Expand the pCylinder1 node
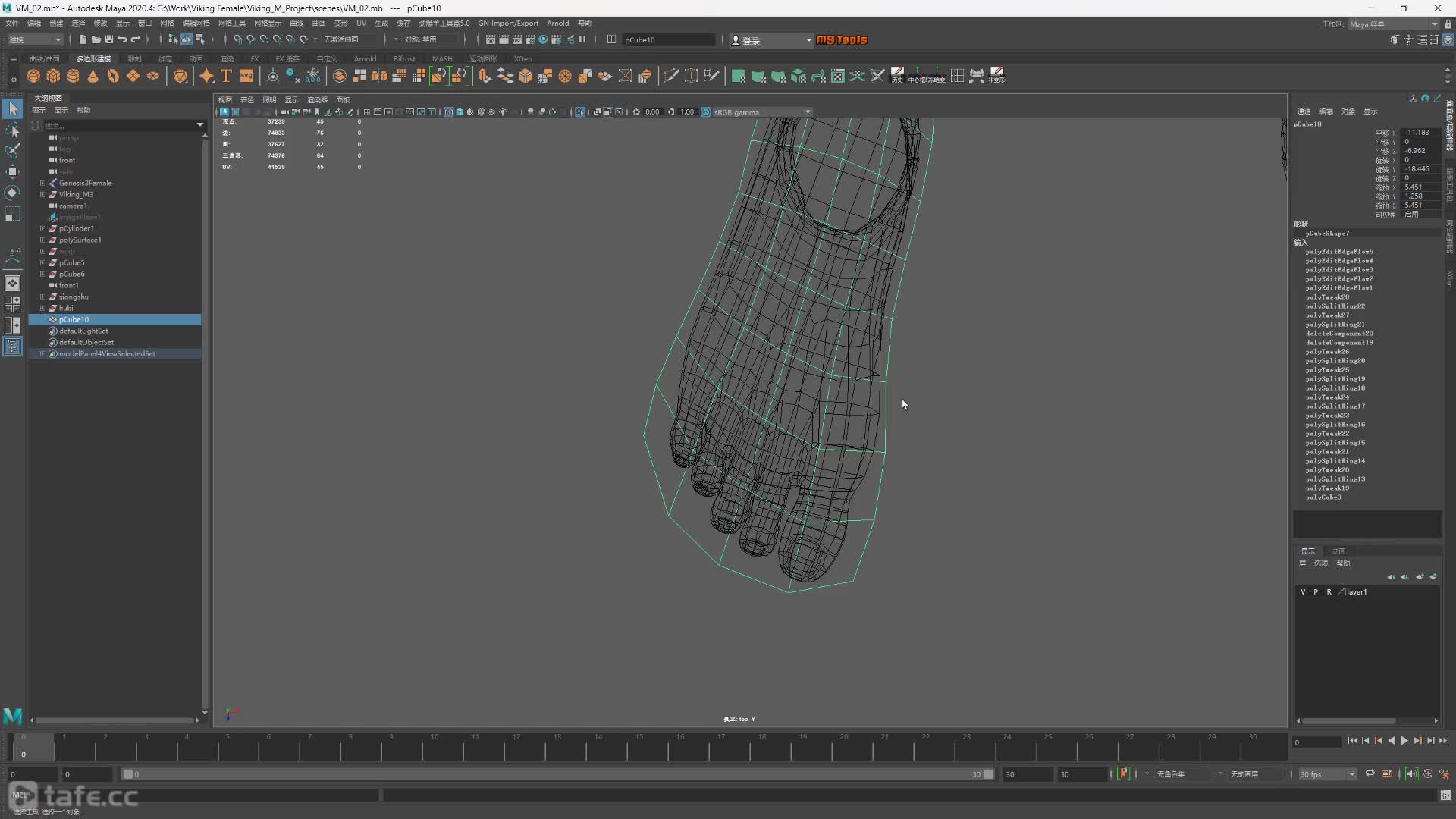This screenshot has width=1456, height=819. tap(42, 228)
